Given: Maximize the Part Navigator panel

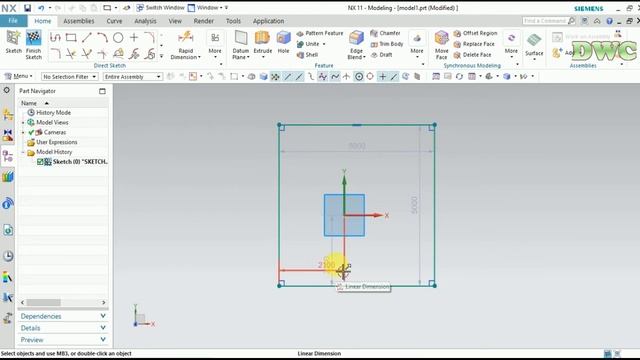Looking at the screenshot, I should tap(102, 91).
